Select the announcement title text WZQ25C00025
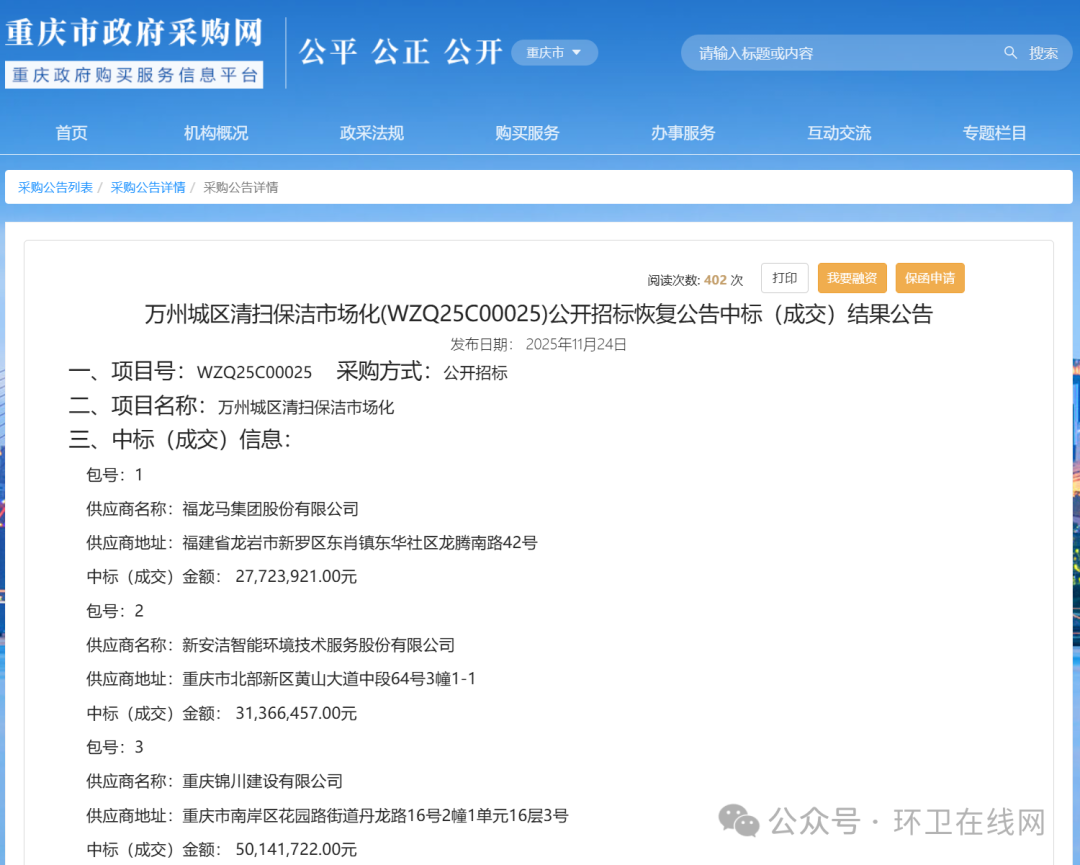 464,314
